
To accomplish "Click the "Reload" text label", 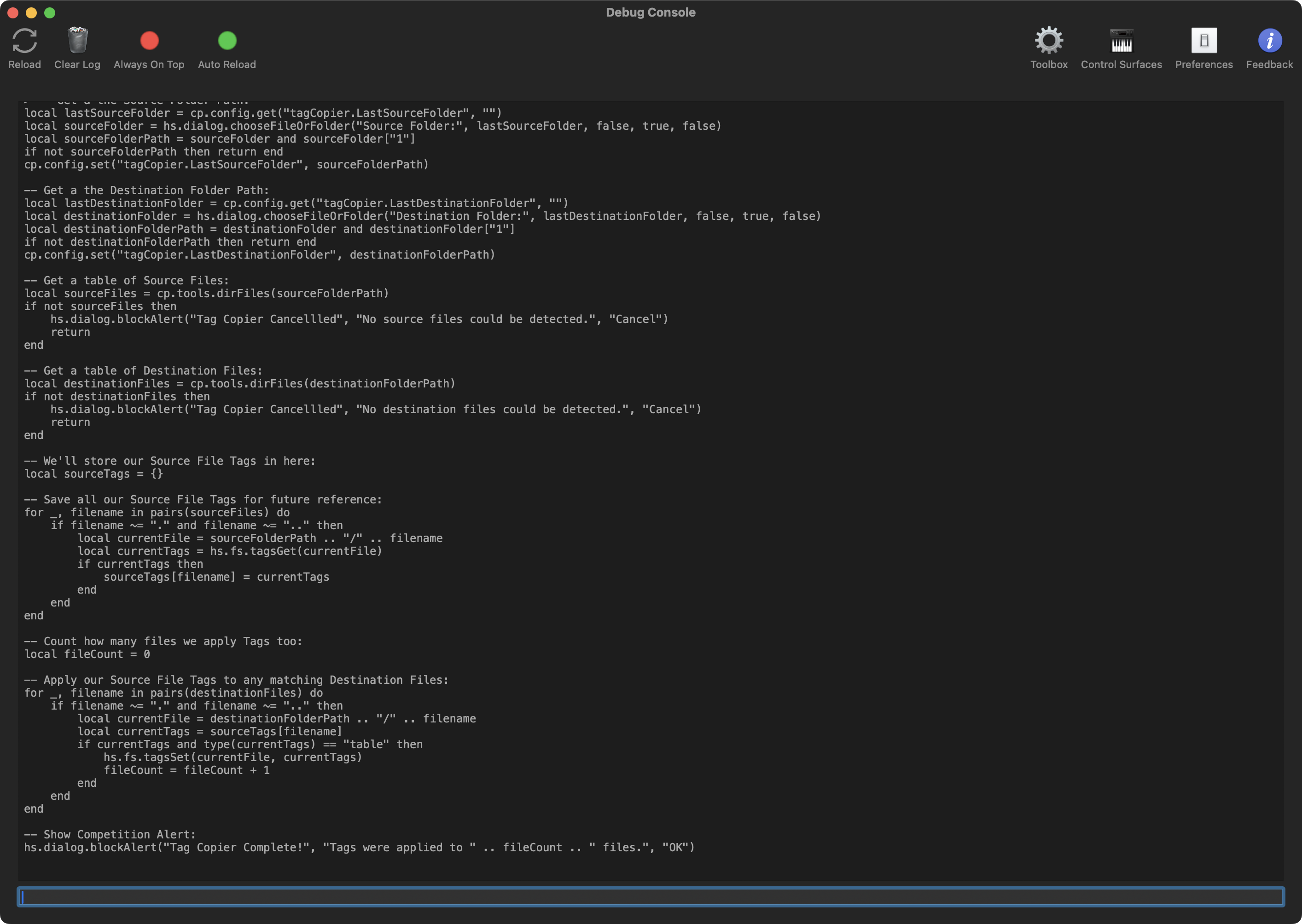I will click(x=24, y=64).
